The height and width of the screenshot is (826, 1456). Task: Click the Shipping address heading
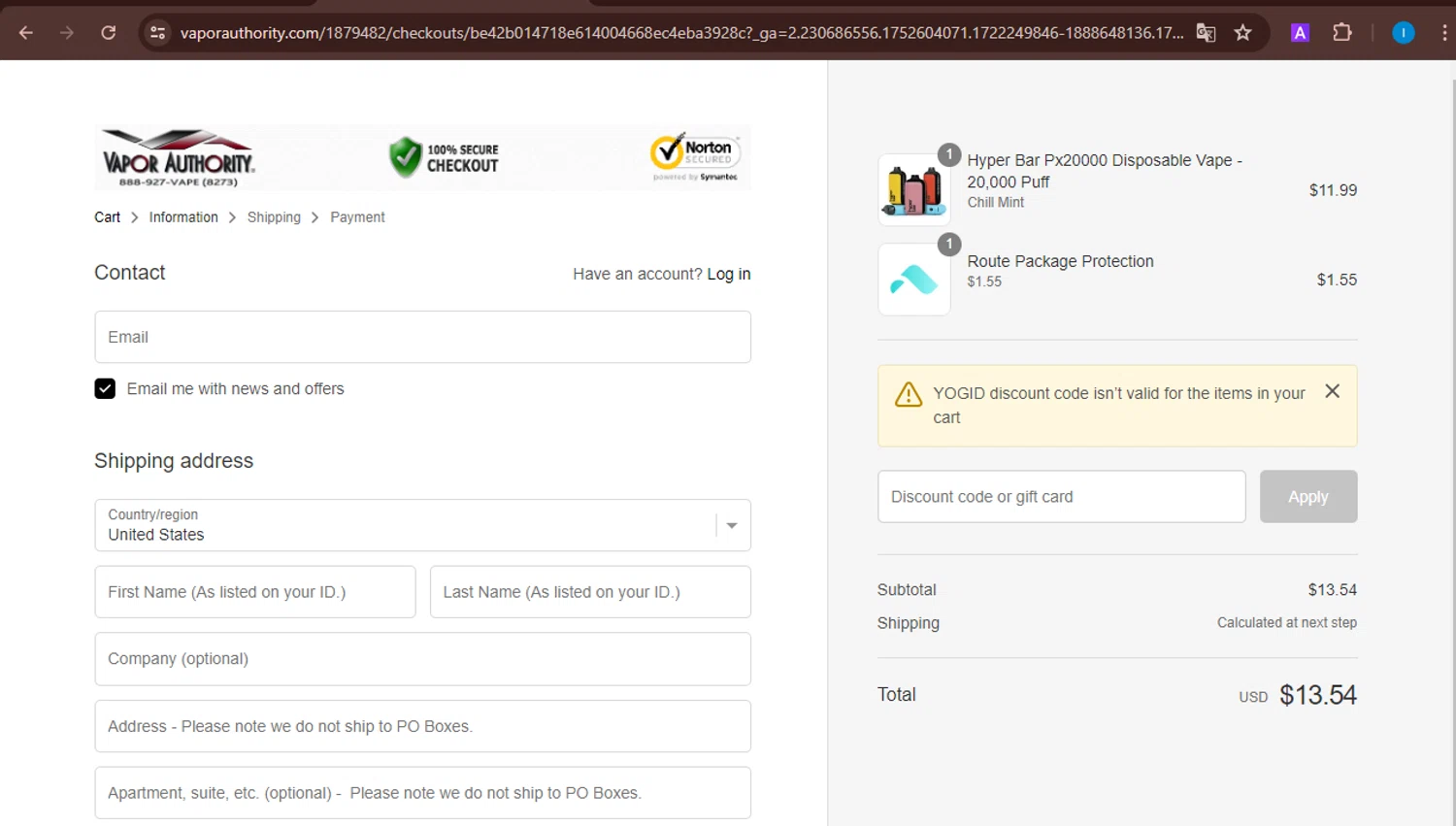(x=174, y=461)
